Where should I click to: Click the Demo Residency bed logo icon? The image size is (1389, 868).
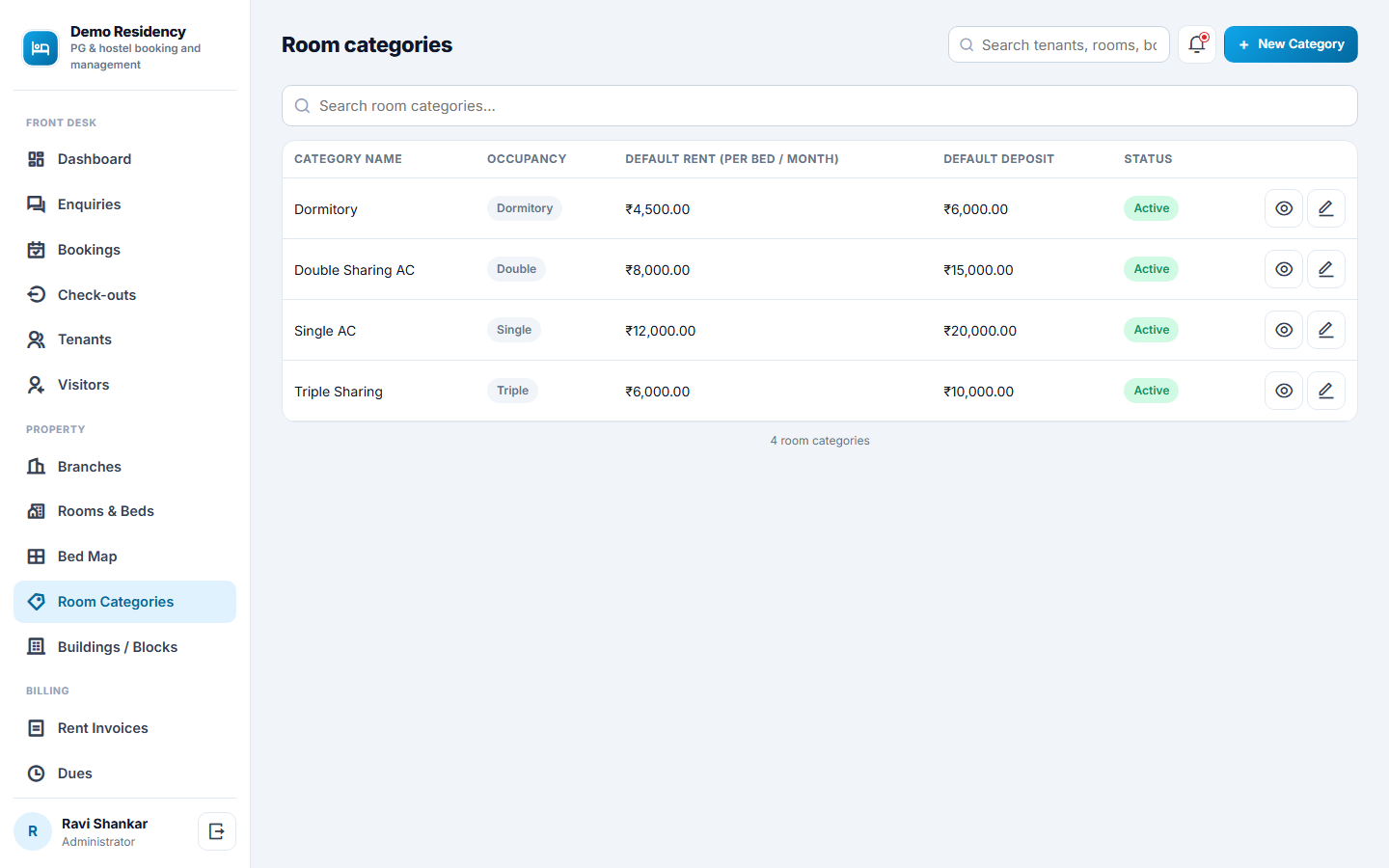[41, 48]
